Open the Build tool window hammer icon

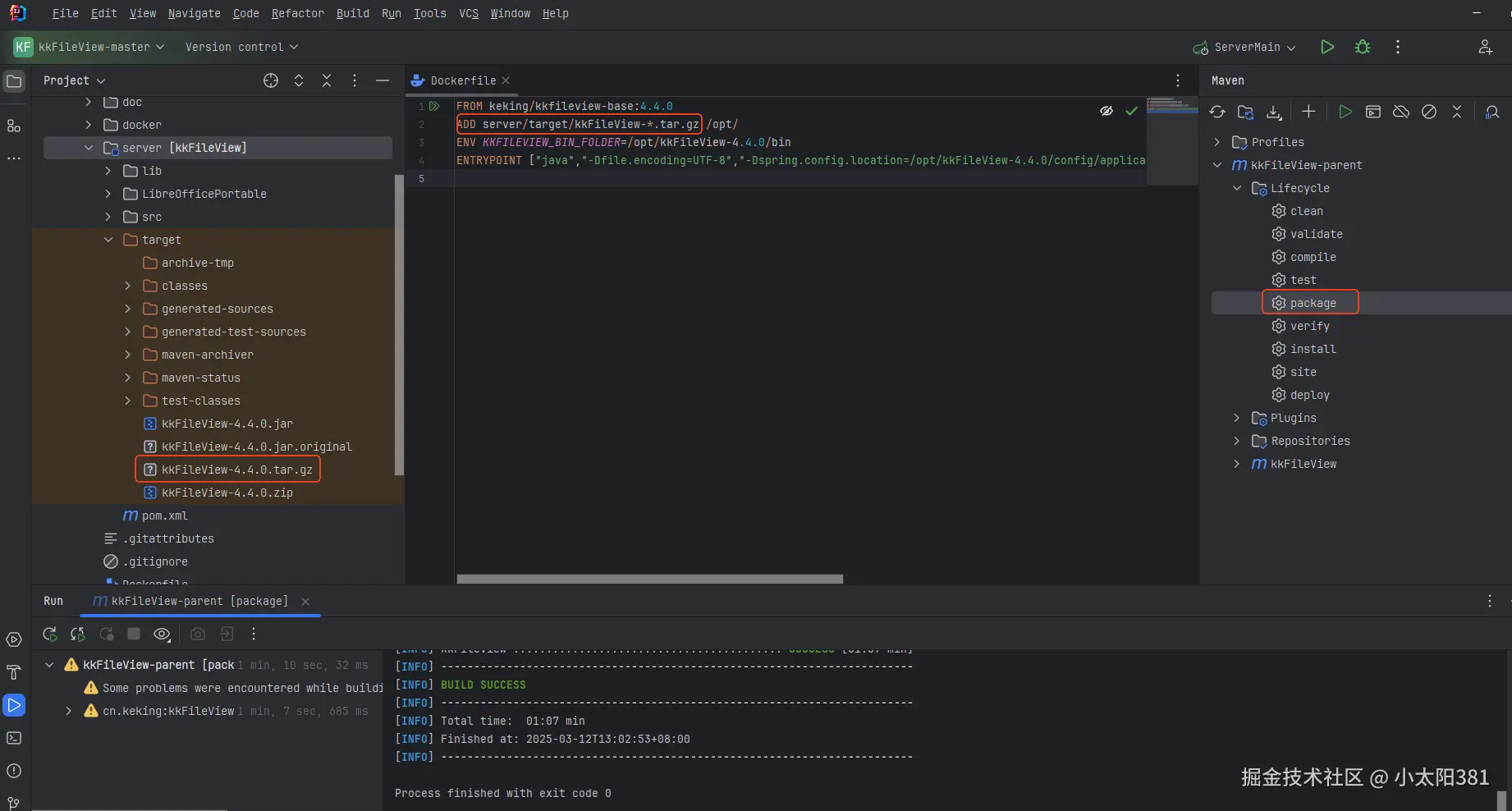(x=14, y=672)
